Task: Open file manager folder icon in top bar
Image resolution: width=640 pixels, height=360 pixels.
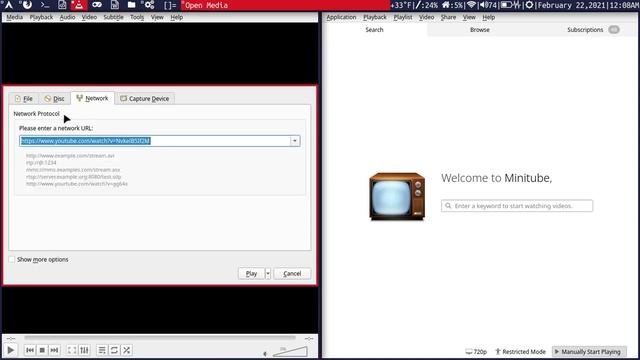Action: click(131, 5)
